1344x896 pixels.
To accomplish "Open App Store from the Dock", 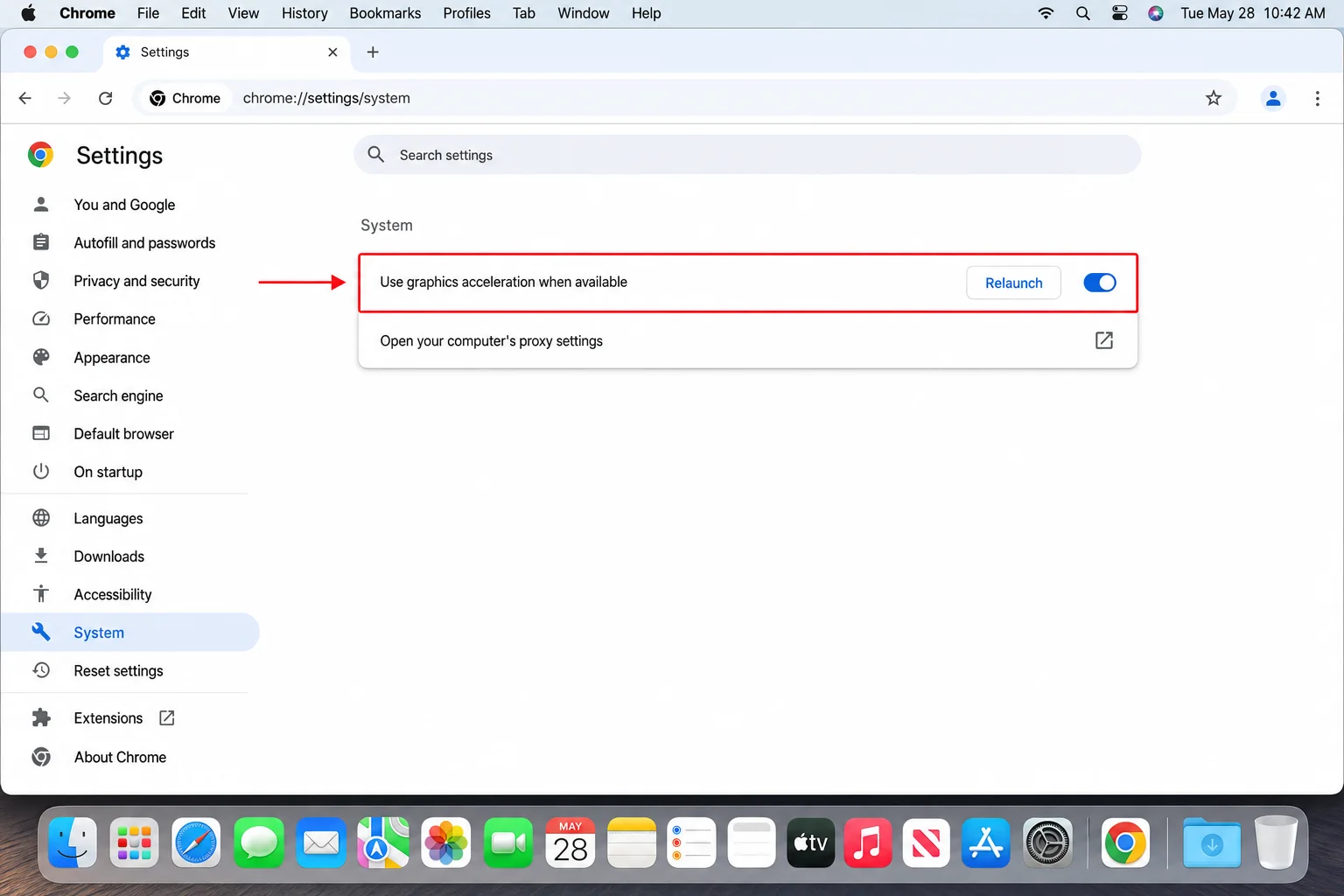I will click(x=986, y=843).
